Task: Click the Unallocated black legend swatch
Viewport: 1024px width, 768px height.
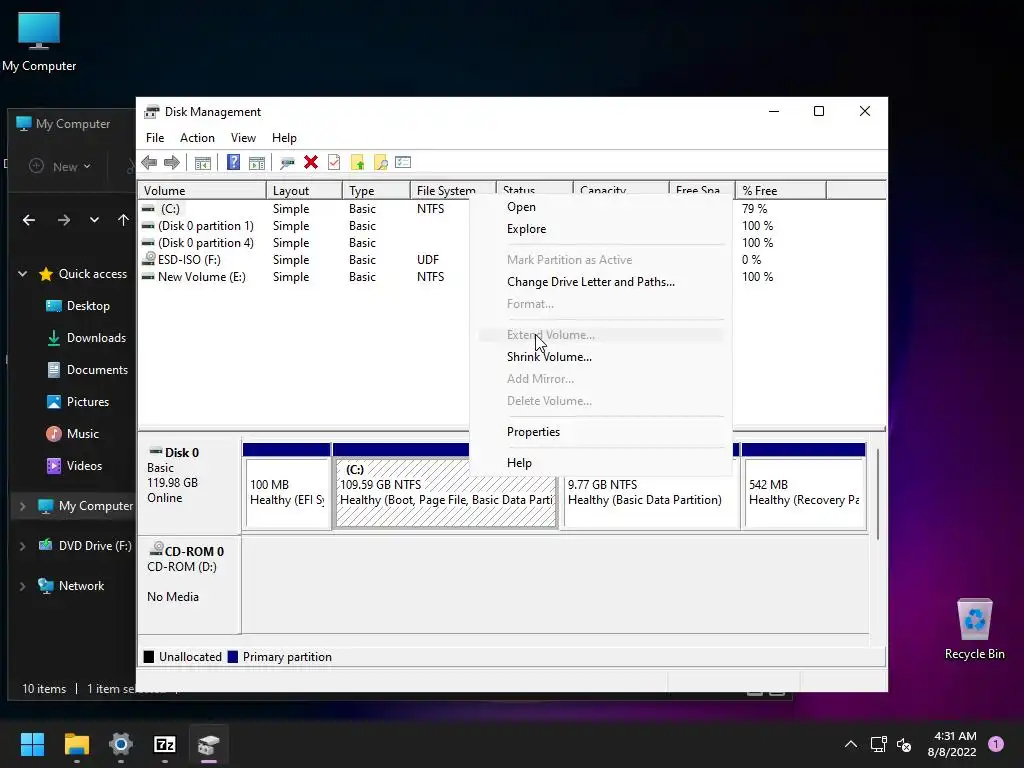Action: click(x=149, y=657)
